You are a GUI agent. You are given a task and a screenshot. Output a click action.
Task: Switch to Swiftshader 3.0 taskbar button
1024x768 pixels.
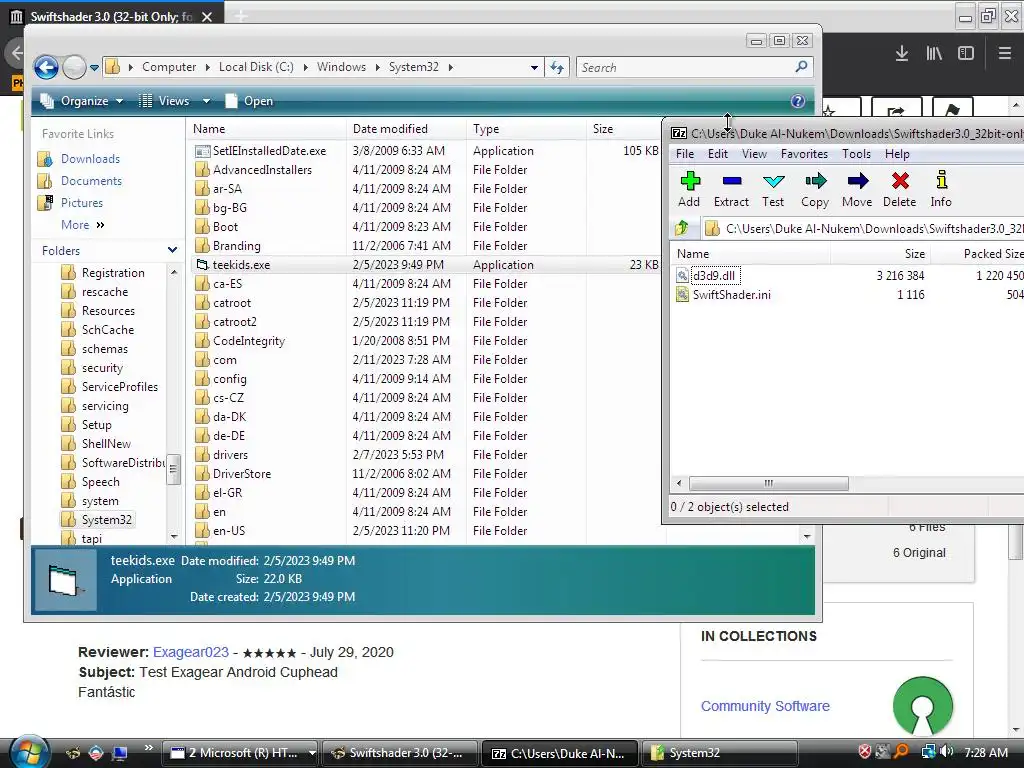pyautogui.click(x=401, y=753)
